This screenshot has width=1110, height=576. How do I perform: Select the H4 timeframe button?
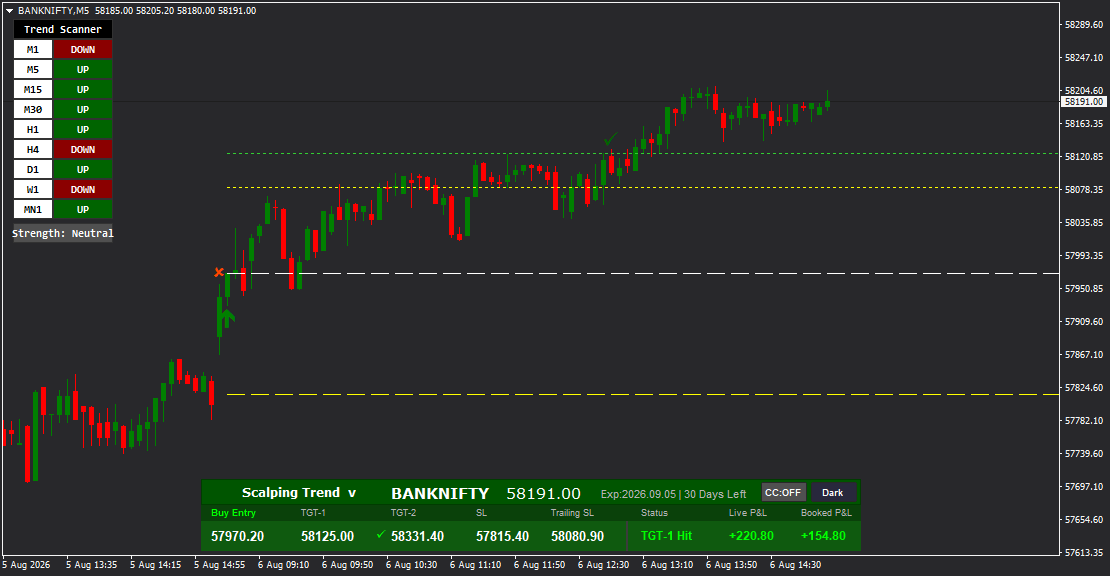pyautogui.click(x=33, y=149)
